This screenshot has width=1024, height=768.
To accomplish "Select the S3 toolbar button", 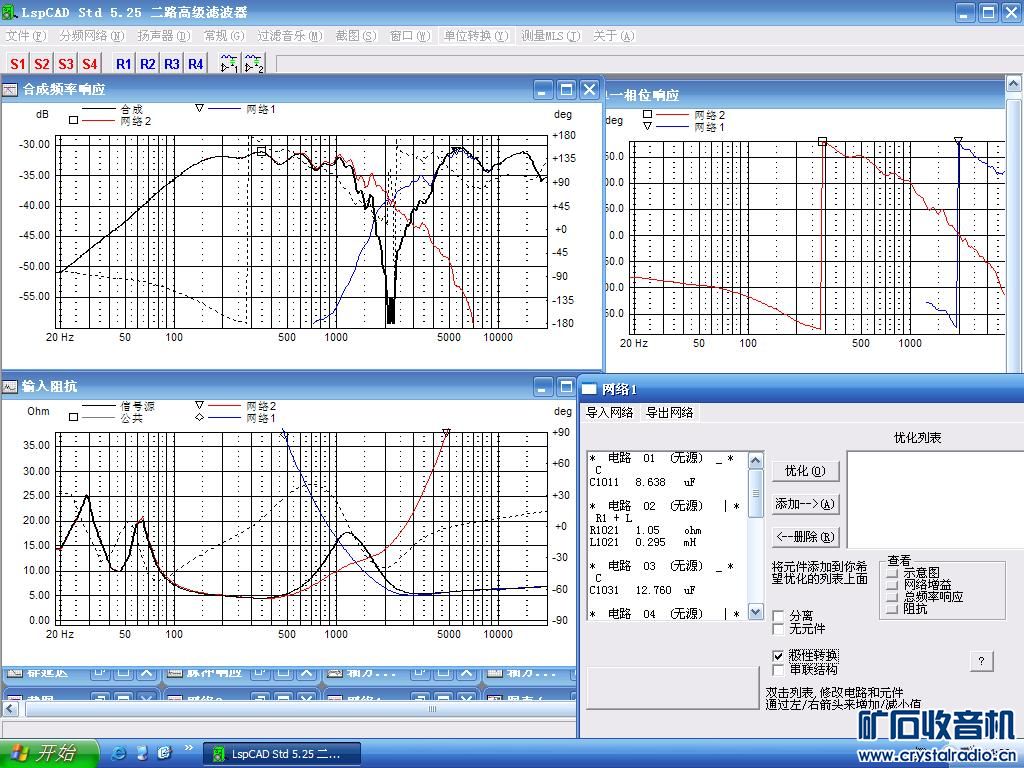I will pos(66,64).
